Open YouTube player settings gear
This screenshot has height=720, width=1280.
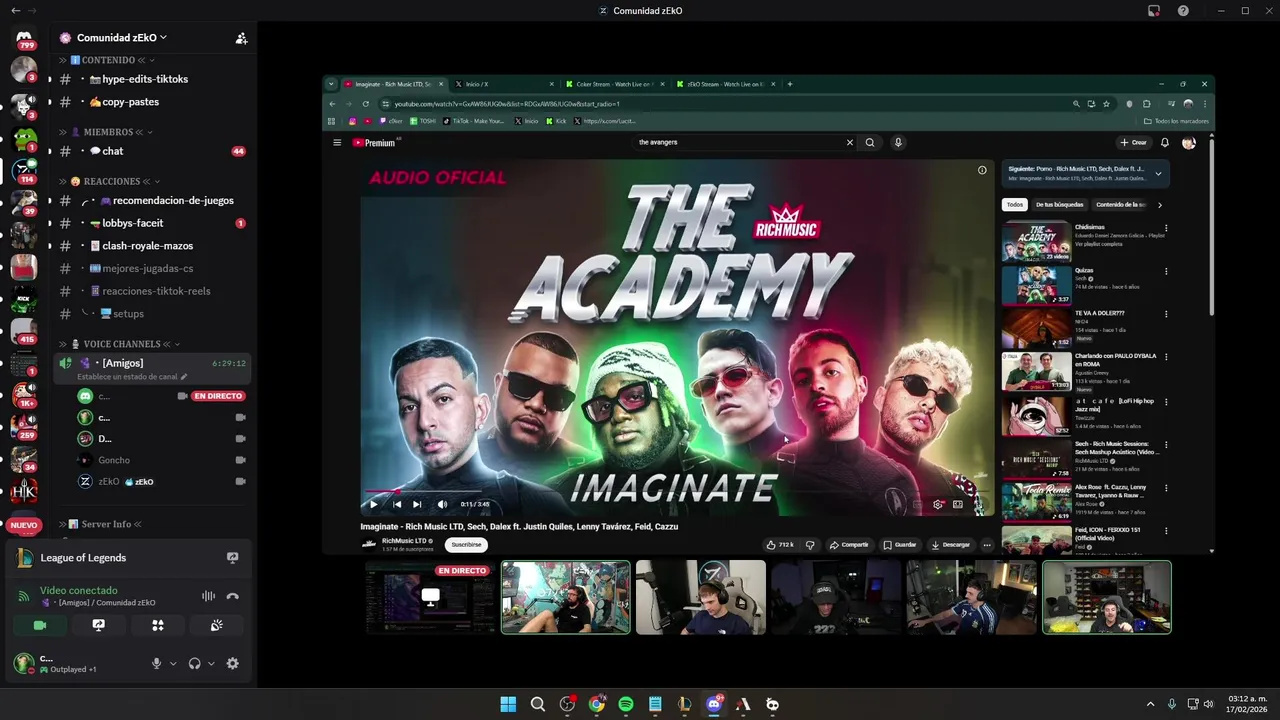[937, 504]
